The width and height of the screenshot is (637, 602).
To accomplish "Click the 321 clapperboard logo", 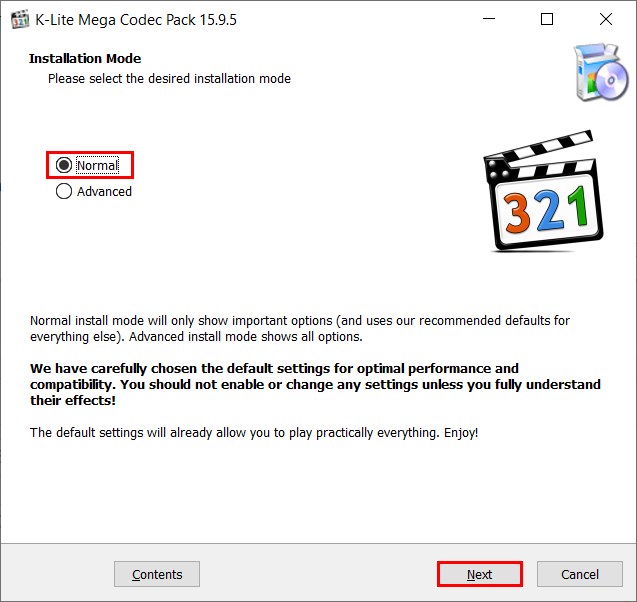I will (542, 191).
